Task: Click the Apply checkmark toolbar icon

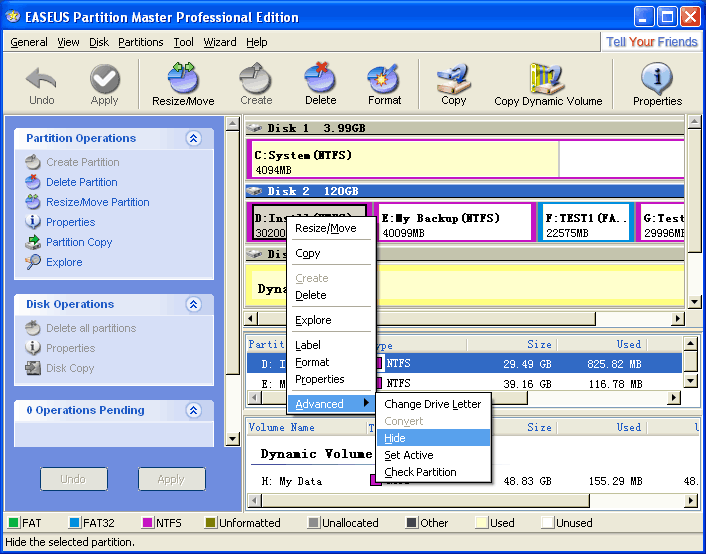Action: (x=104, y=79)
